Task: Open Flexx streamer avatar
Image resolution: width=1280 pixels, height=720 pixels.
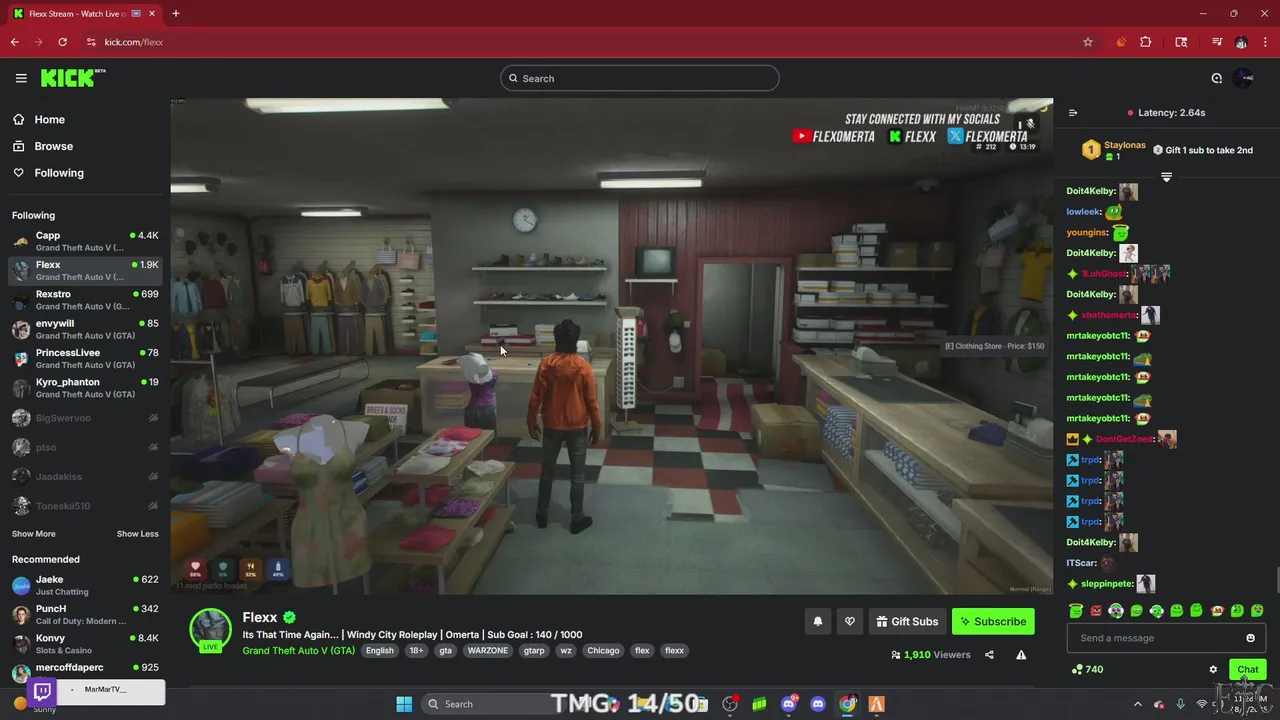Action: coord(210,630)
